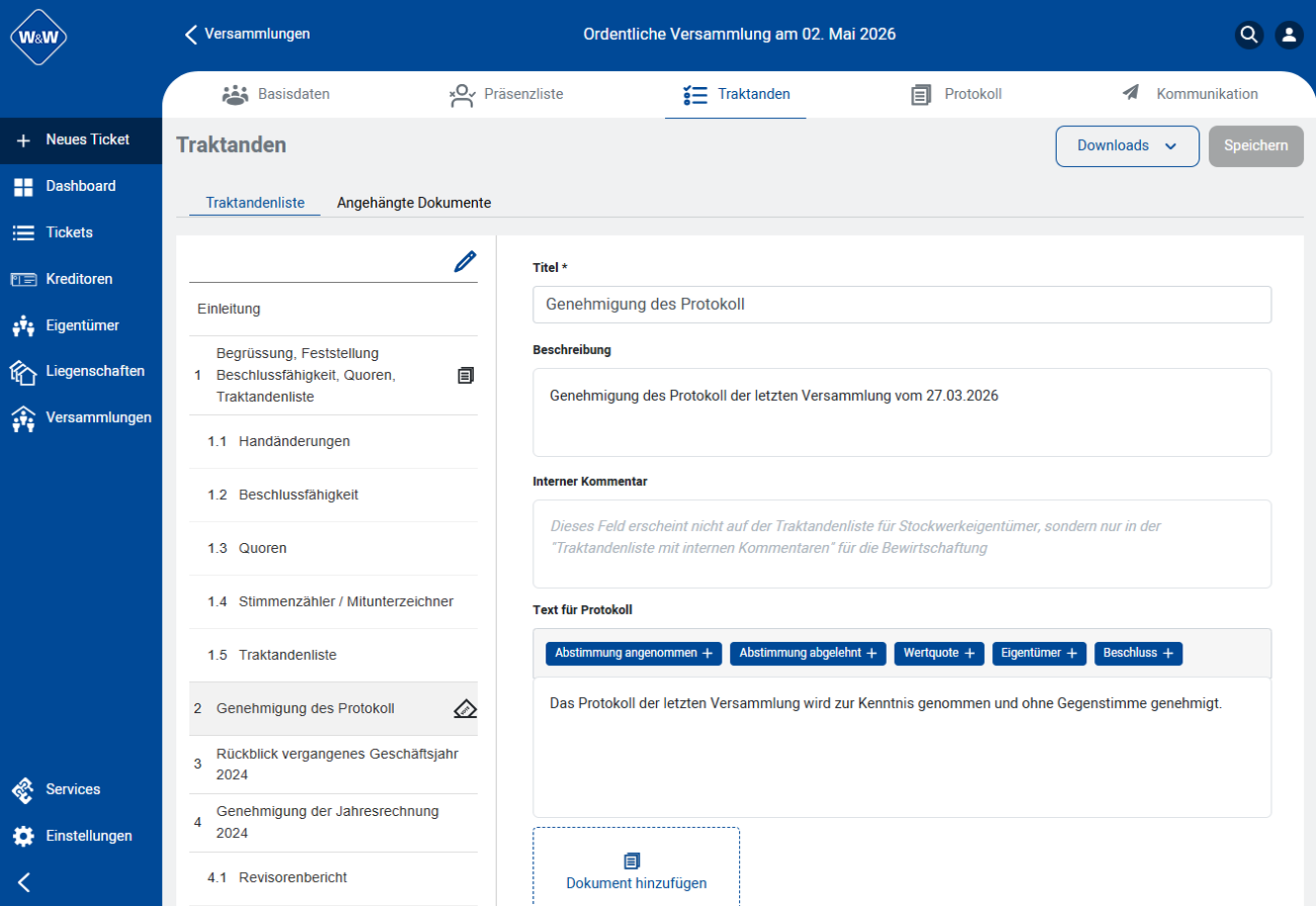Viewport: 1316px width, 906px height.
Task: Click the search magnifier icon in header
Action: 1249,35
